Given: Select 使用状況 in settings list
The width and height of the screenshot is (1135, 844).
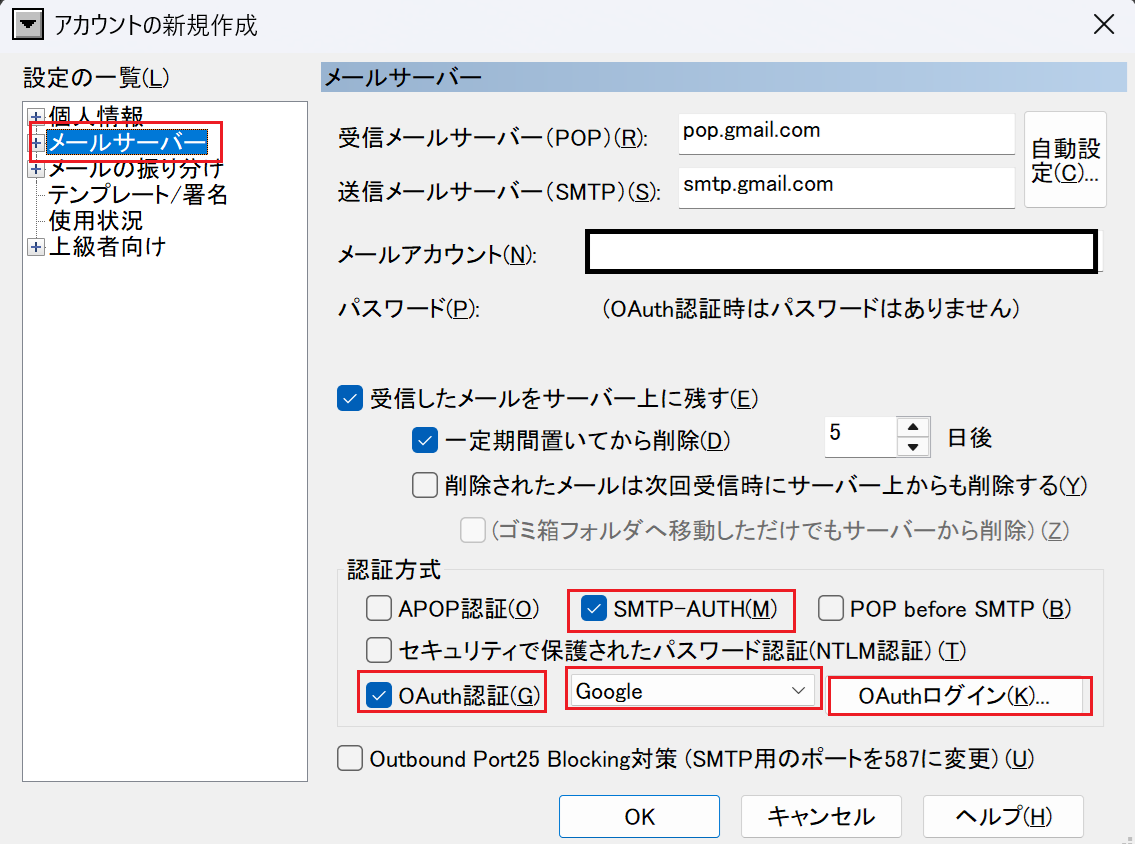Looking at the screenshot, I should (96, 220).
